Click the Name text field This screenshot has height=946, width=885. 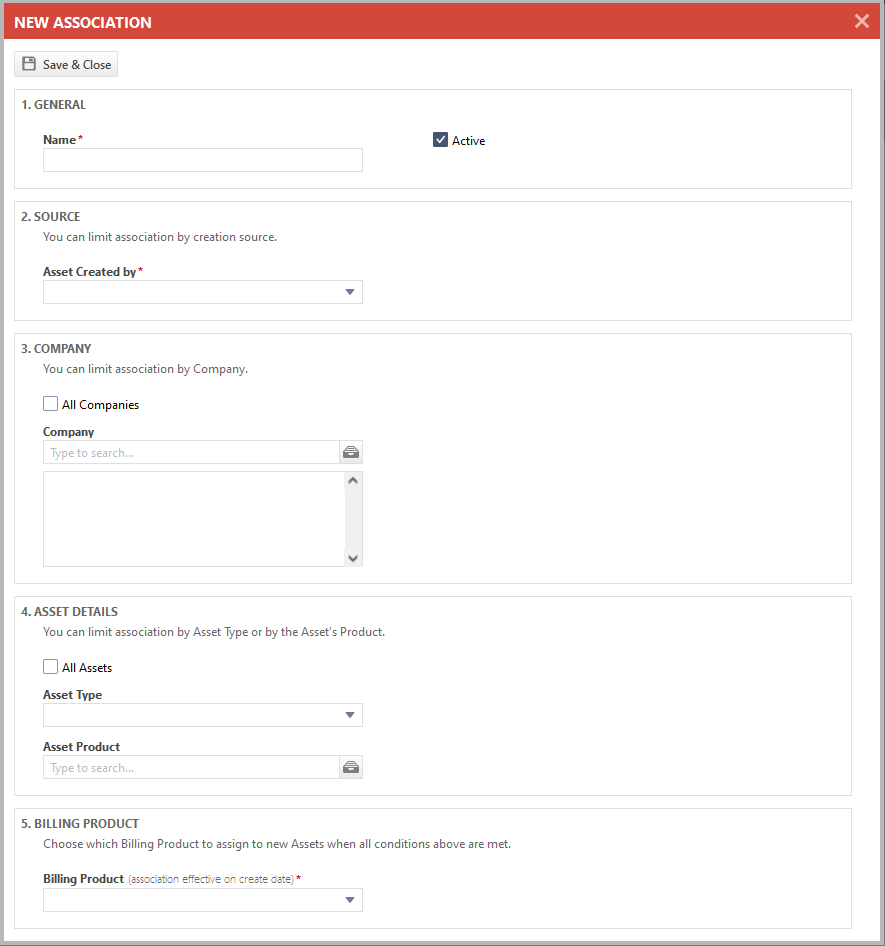(202, 160)
